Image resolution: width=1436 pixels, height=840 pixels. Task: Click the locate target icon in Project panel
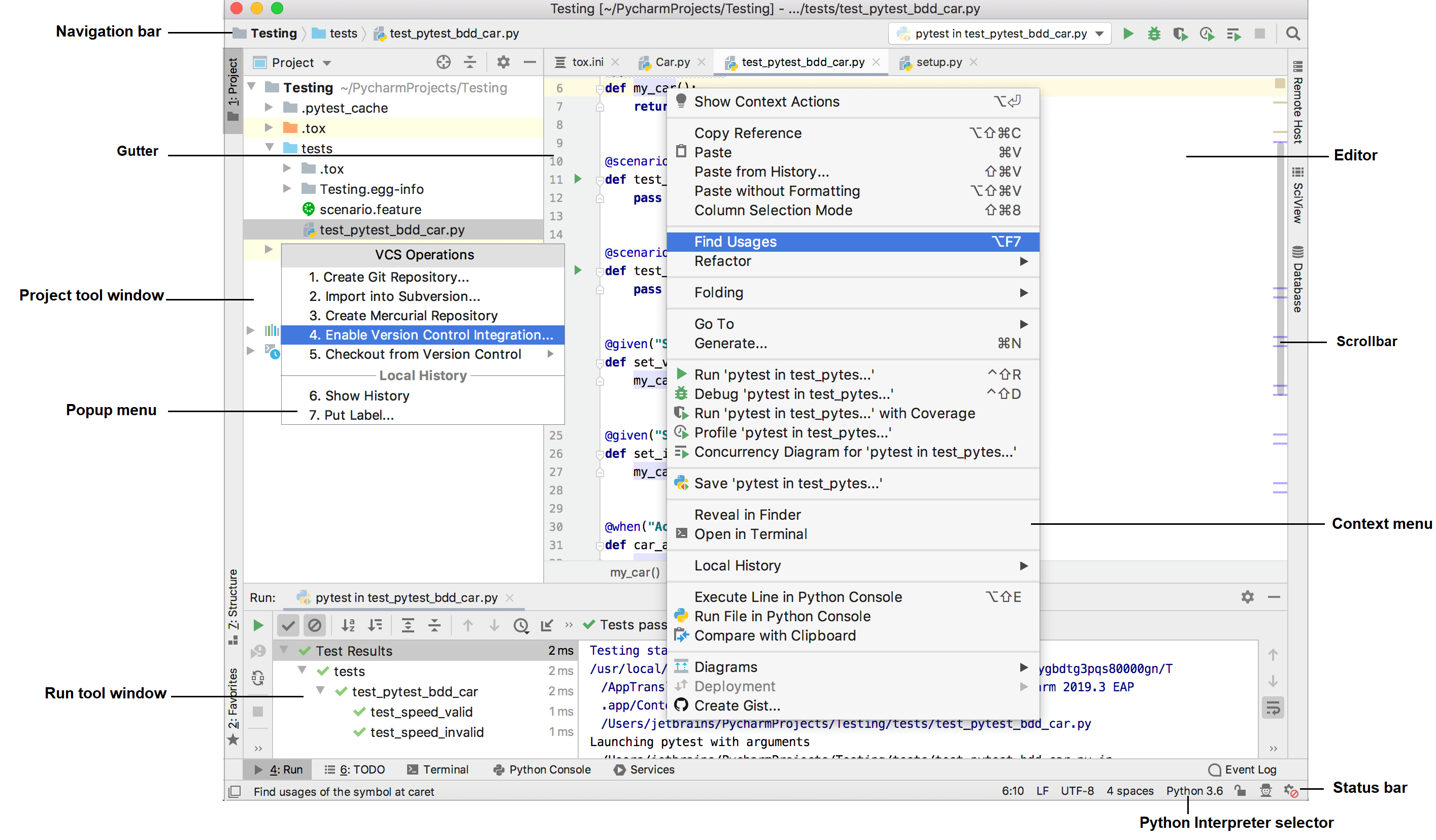click(x=443, y=62)
